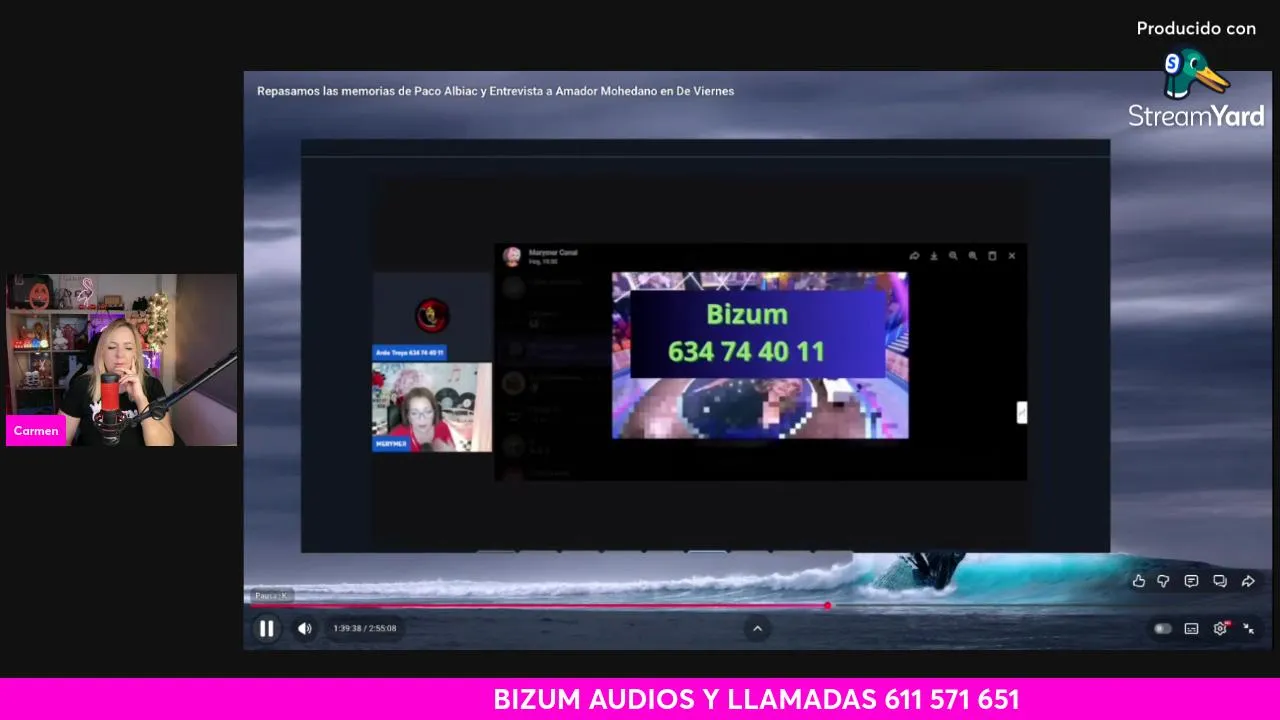
Task: Expand the chevron-up more videos button
Action: pyautogui.click(x=757, y=629)
